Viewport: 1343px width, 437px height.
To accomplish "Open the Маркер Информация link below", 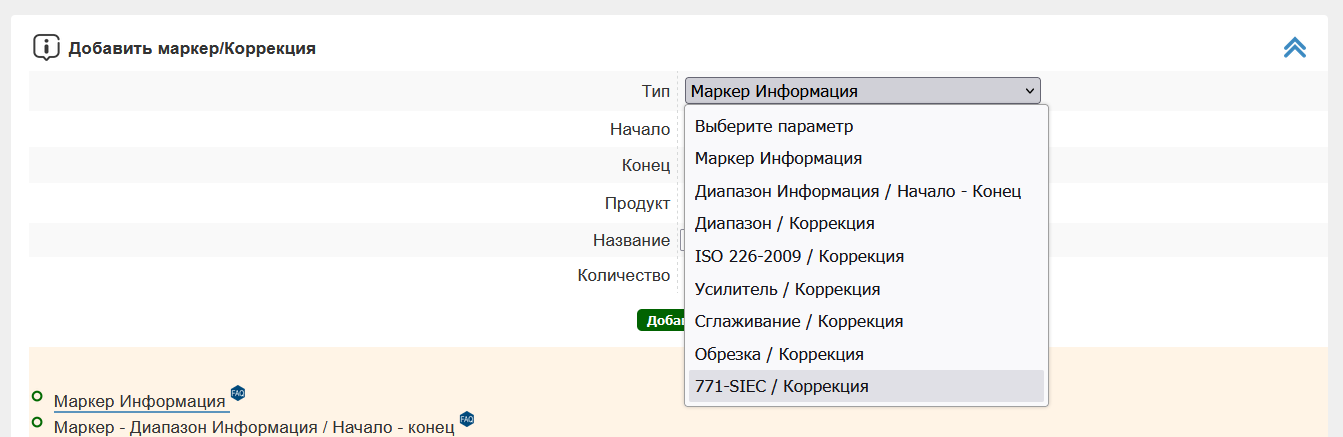I will click(139, 402).
